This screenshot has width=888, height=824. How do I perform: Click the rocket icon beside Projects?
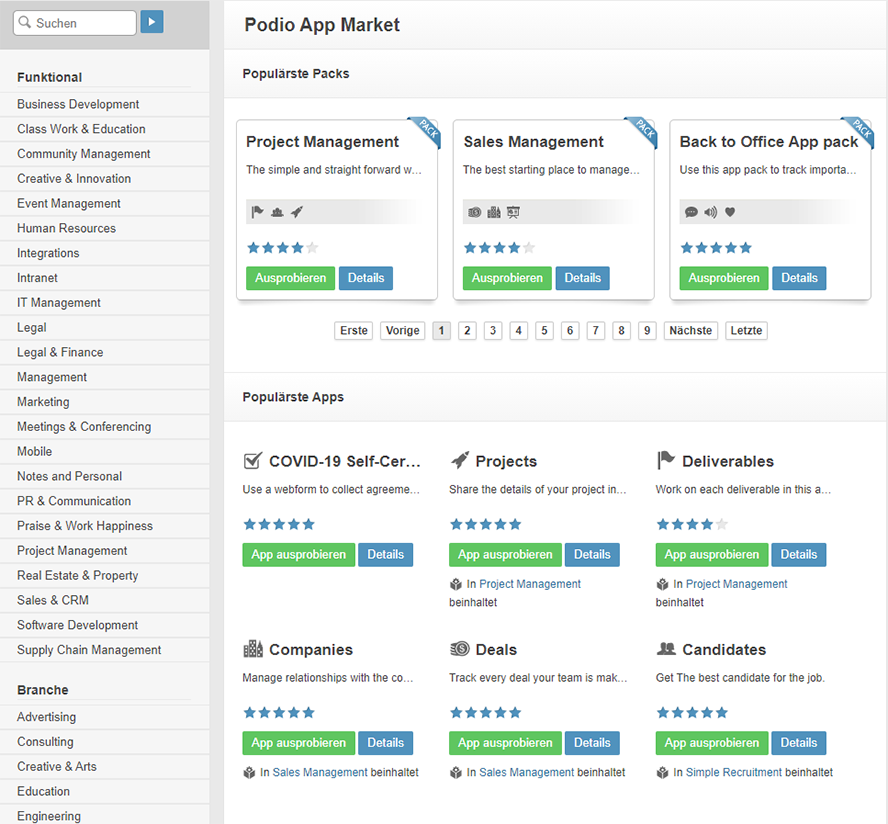coord(460,461)
